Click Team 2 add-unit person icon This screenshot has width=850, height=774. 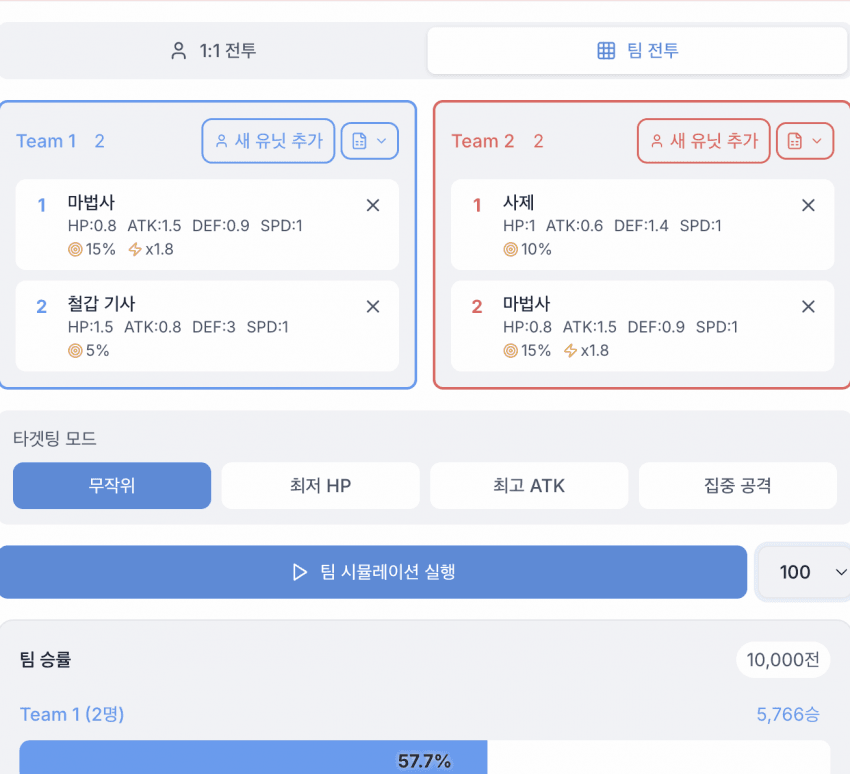pos(657,141)
